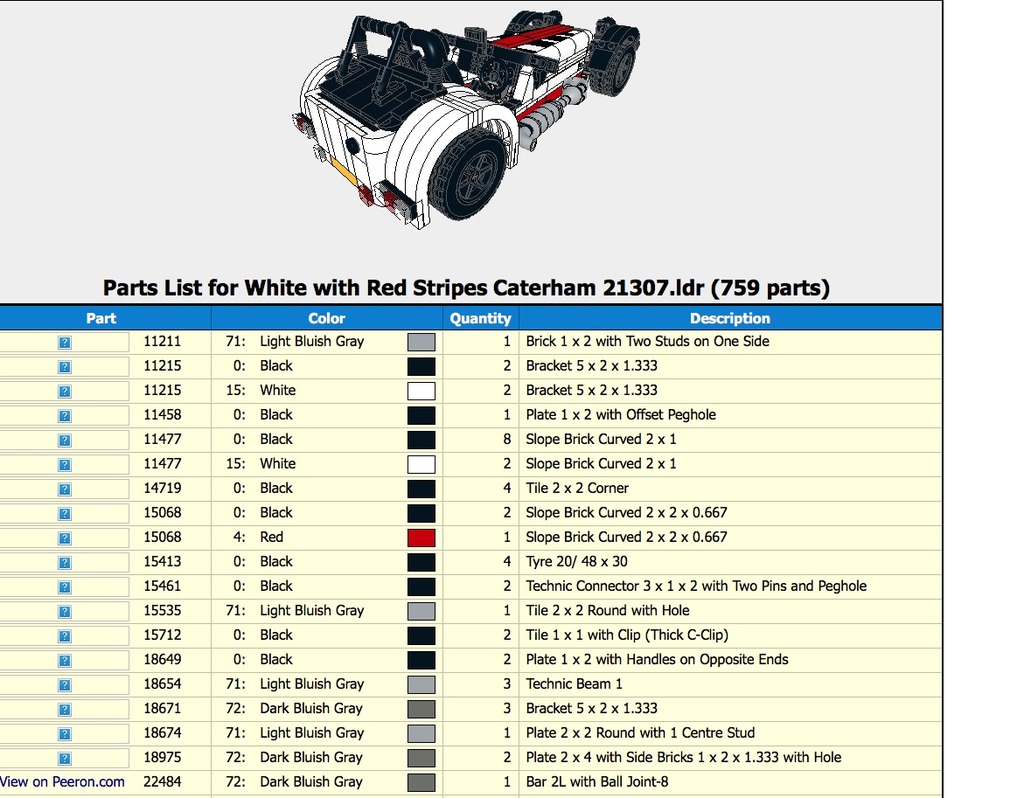The height and width of the screenshot is (798, 1024).
Task: Select 'Plate 1 x 2 with Handles on Opposite Ends'
Action: (657, 660)
